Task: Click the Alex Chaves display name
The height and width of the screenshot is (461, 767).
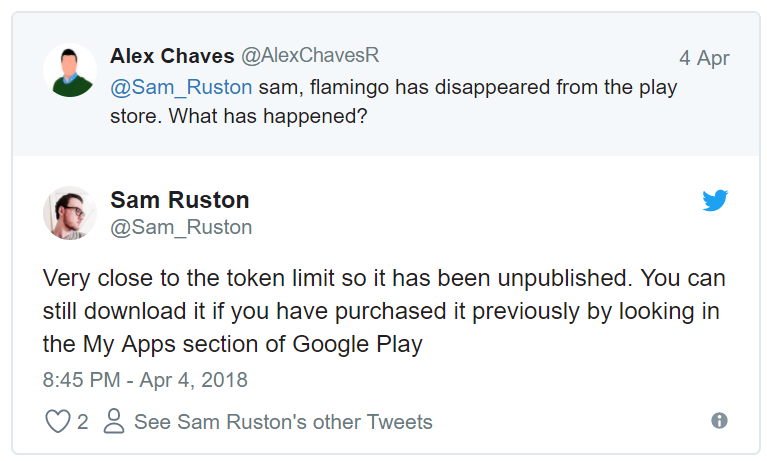Action: tap(171, 55)
